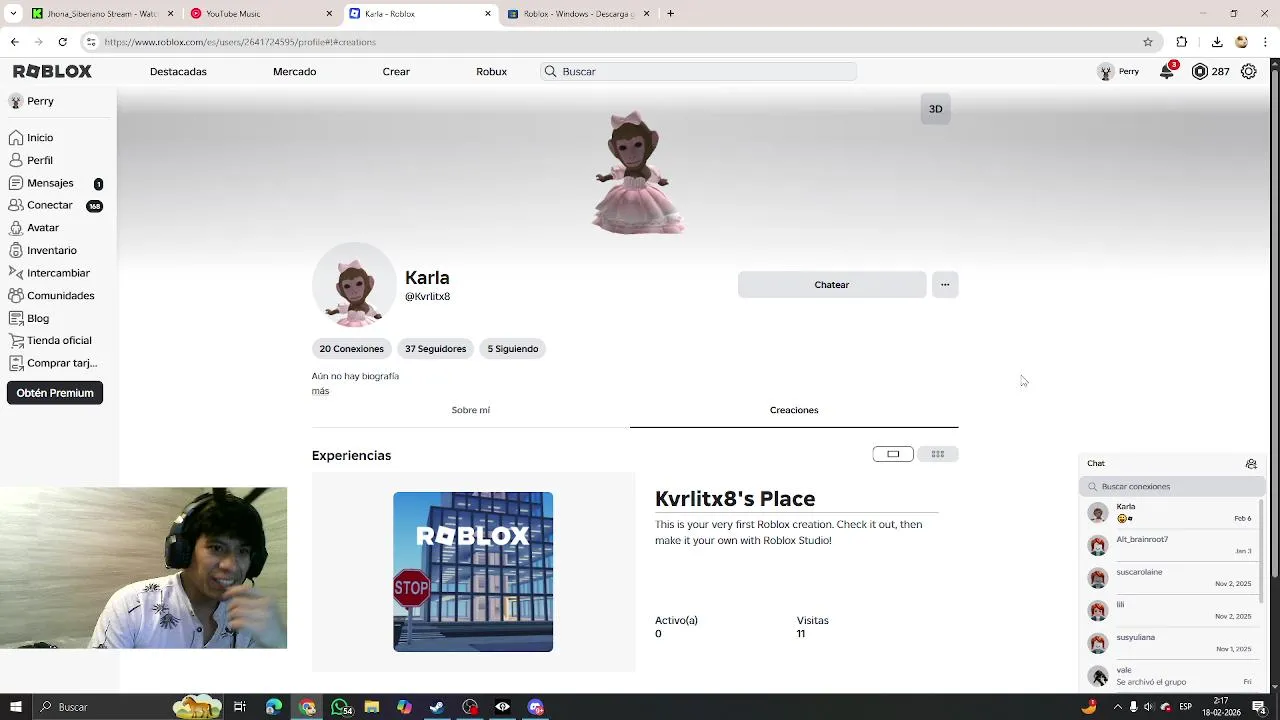The image size is (1280, 720).
Task: Open Intercambiar trades page
Action: coord(49,273)
